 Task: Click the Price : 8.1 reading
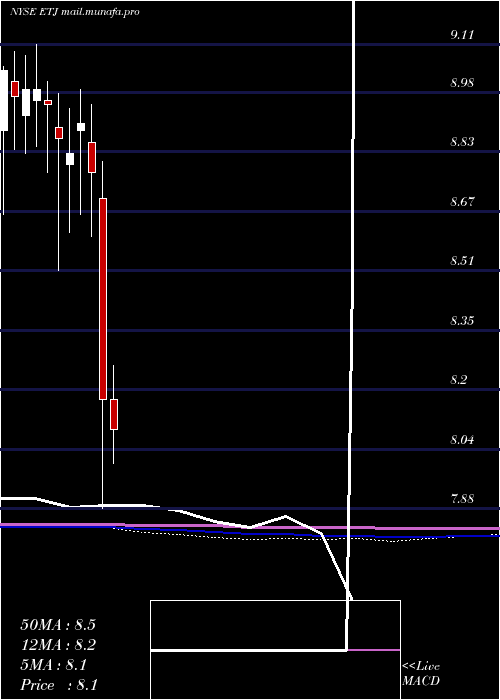pyautogui.click(x=59, y=685)
